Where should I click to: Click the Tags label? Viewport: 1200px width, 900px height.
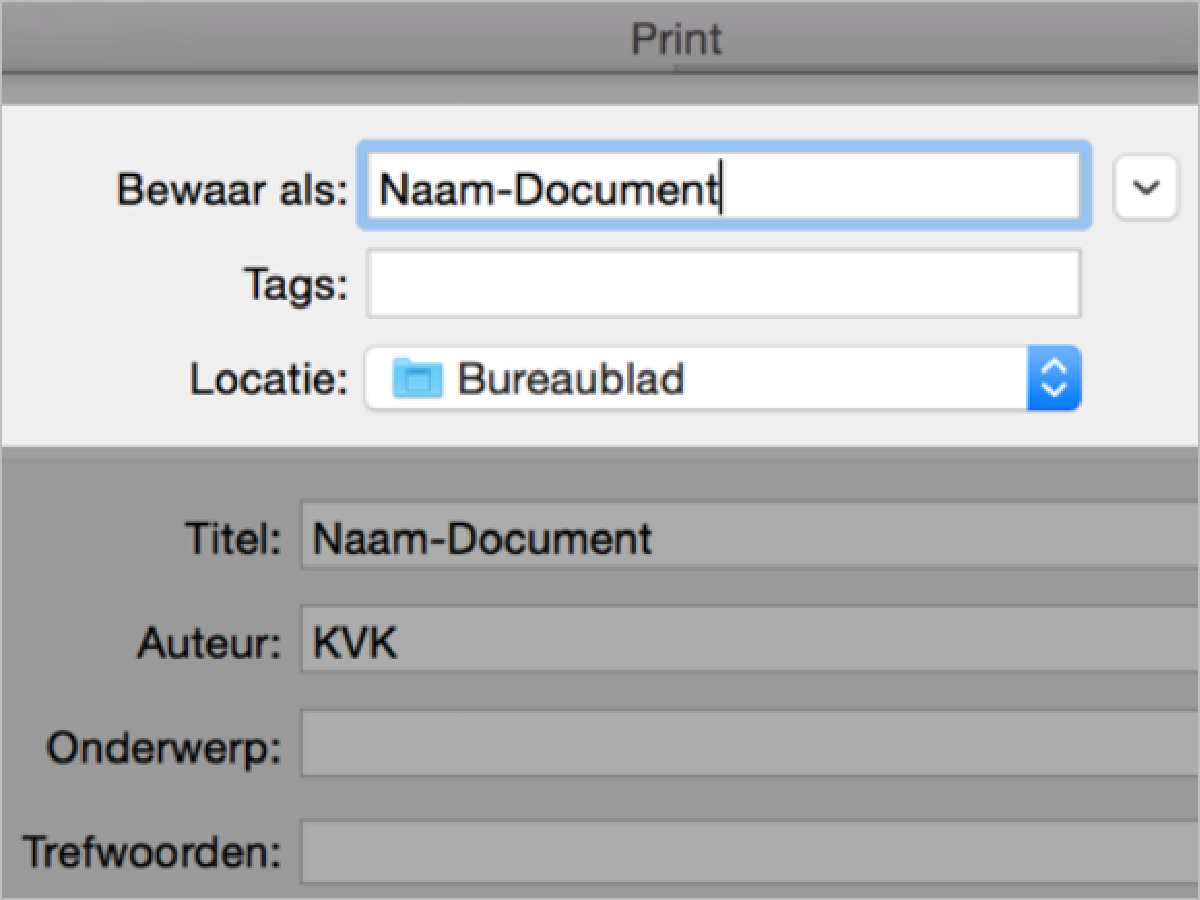coord(296,286)
